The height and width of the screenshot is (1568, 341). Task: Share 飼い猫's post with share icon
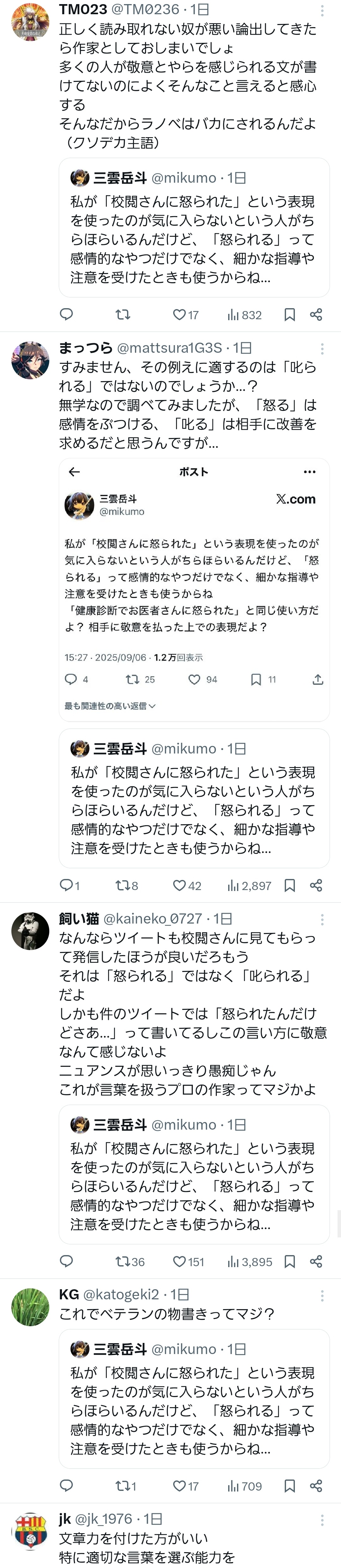316,1262
